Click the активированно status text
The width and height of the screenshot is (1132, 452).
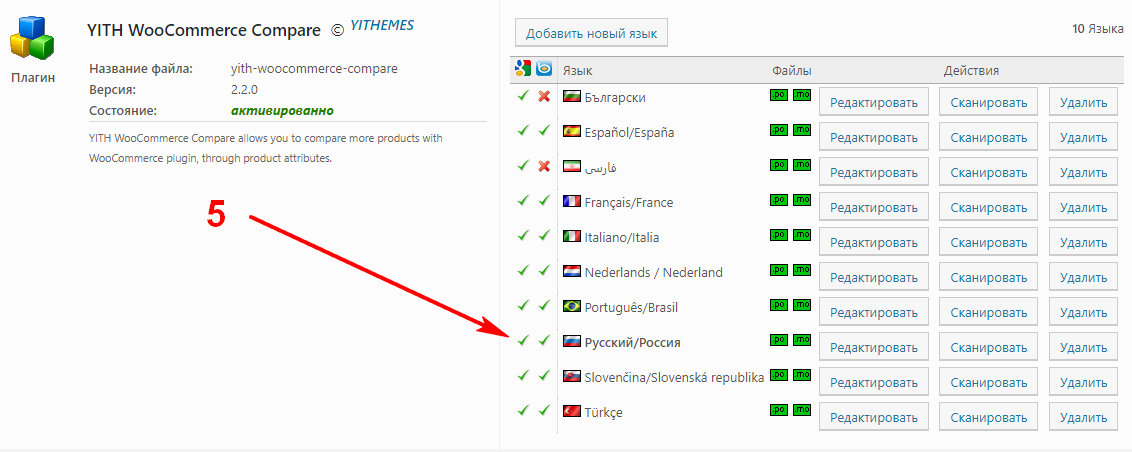[282, 111]
